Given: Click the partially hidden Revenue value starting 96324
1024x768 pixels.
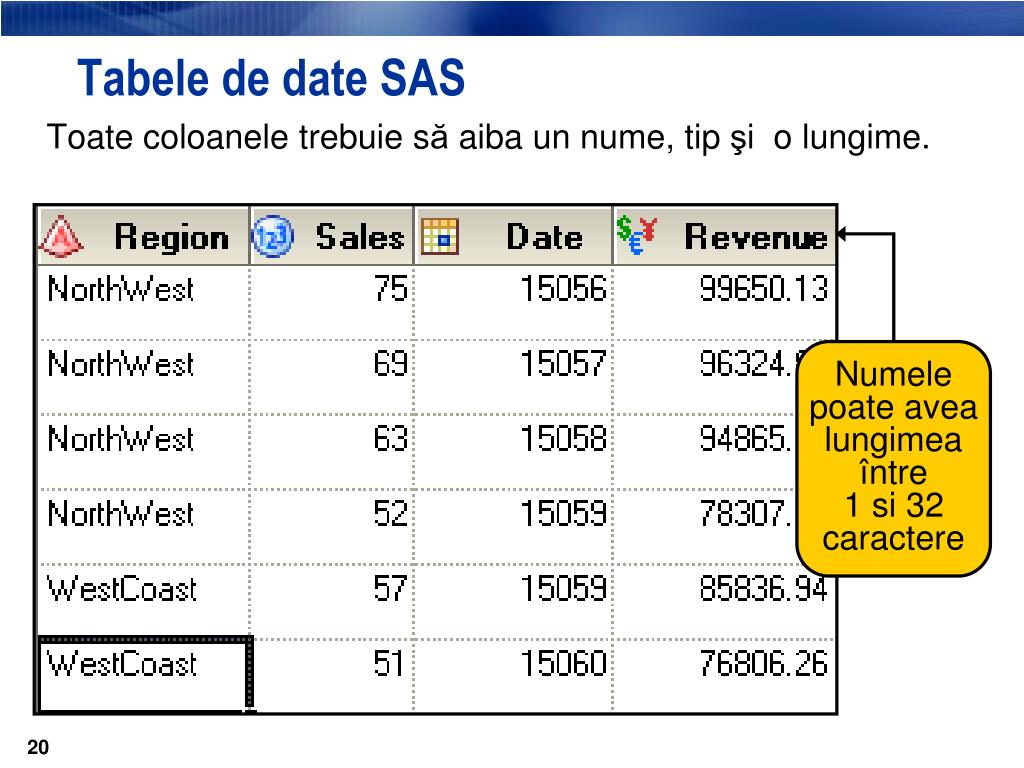Looking at the screenshot, I should [748, 364].
